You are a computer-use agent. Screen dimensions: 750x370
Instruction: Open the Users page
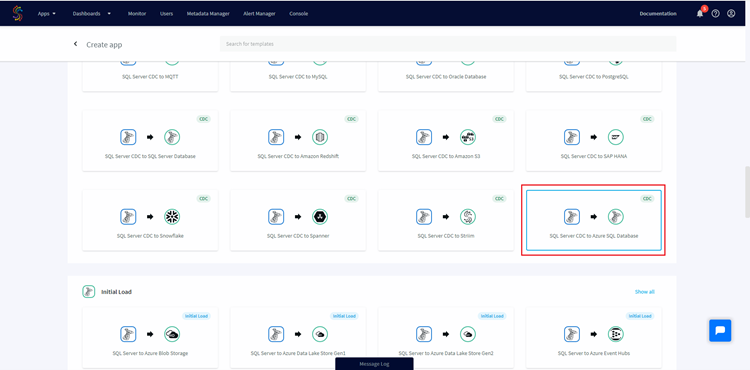166,13
